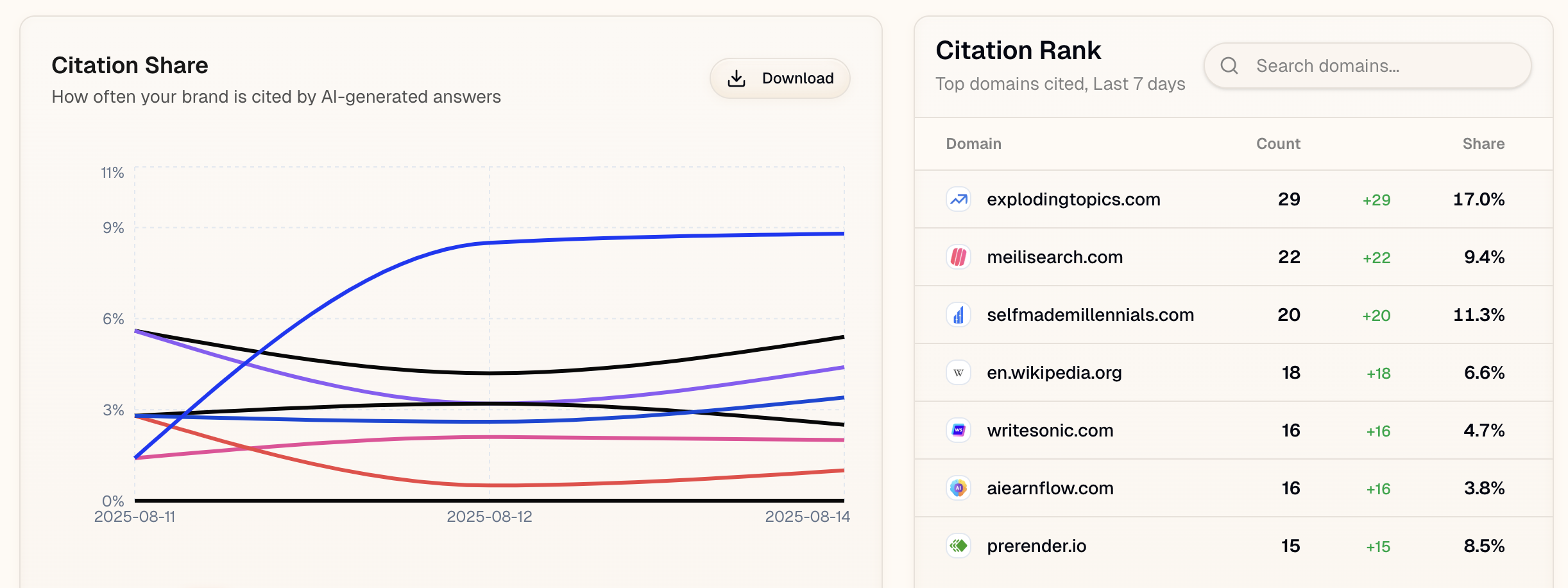Click the download arrow icon
Image resolution: width=1568 pixels, height=588 pixels.
click(737, 78)
